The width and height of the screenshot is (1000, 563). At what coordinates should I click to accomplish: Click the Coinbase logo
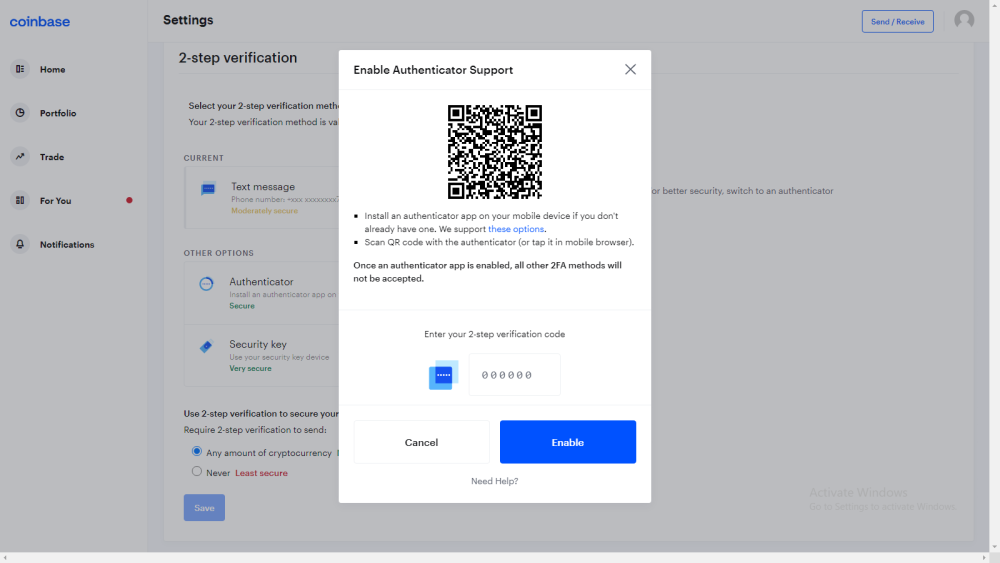tap(40, 22)
